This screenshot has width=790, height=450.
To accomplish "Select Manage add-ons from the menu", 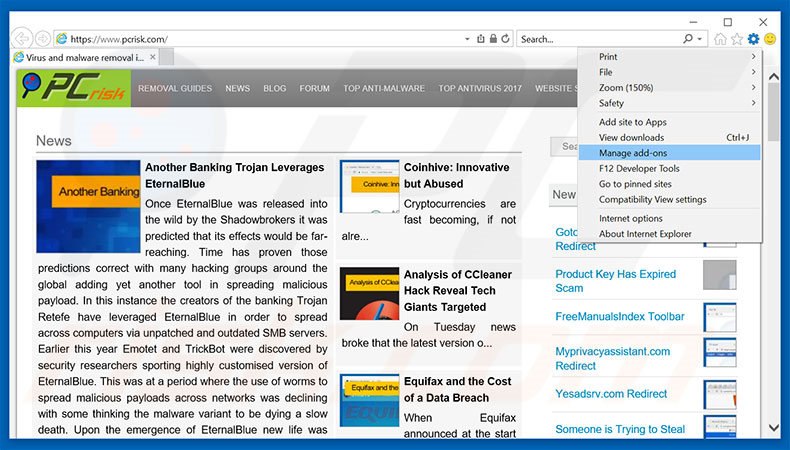I will 670,153.
